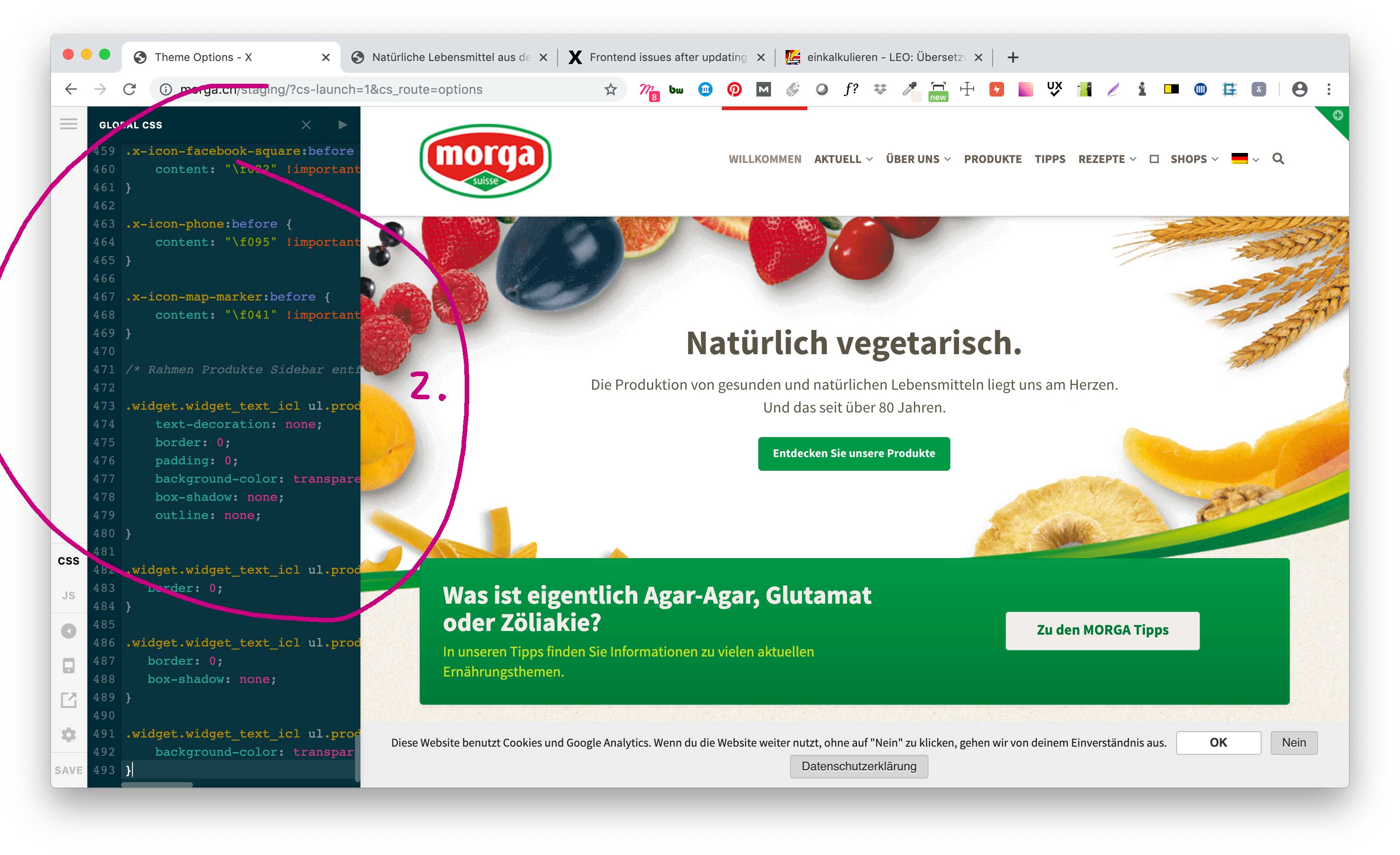Click the search magnifier in site header
The image size is (1400, 855).
[x=1278, y=158]
